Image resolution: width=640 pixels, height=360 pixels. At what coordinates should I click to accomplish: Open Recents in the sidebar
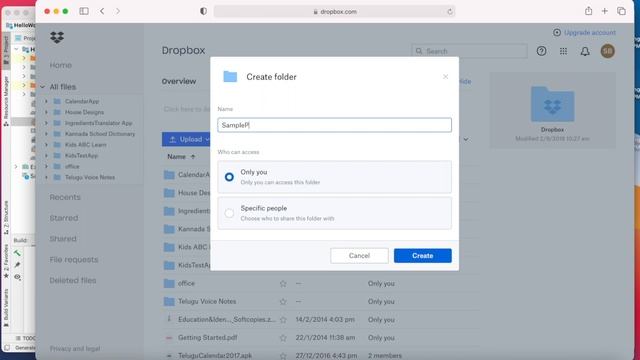65,197
